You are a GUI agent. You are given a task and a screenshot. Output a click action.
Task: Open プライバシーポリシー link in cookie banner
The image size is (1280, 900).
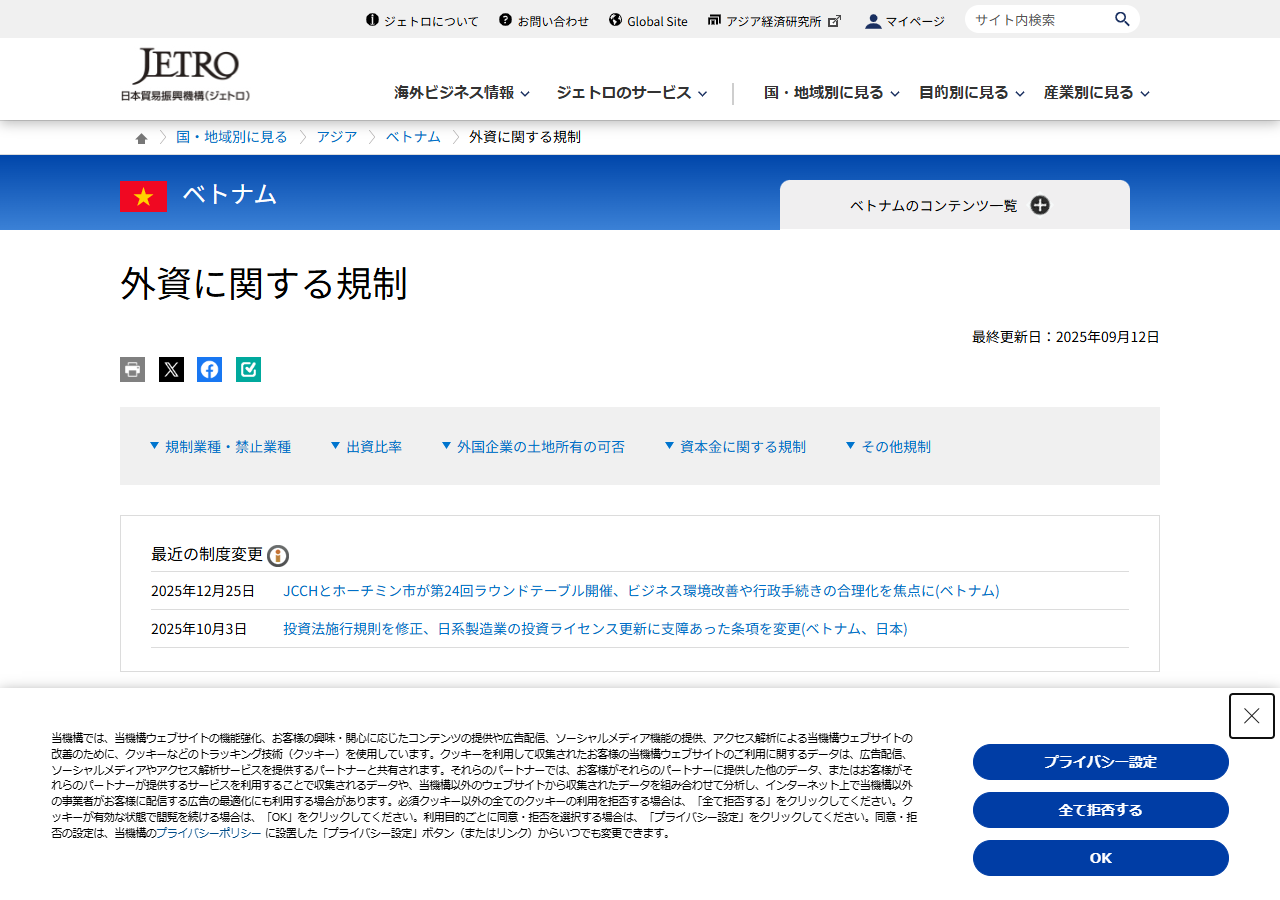point(208,833)
